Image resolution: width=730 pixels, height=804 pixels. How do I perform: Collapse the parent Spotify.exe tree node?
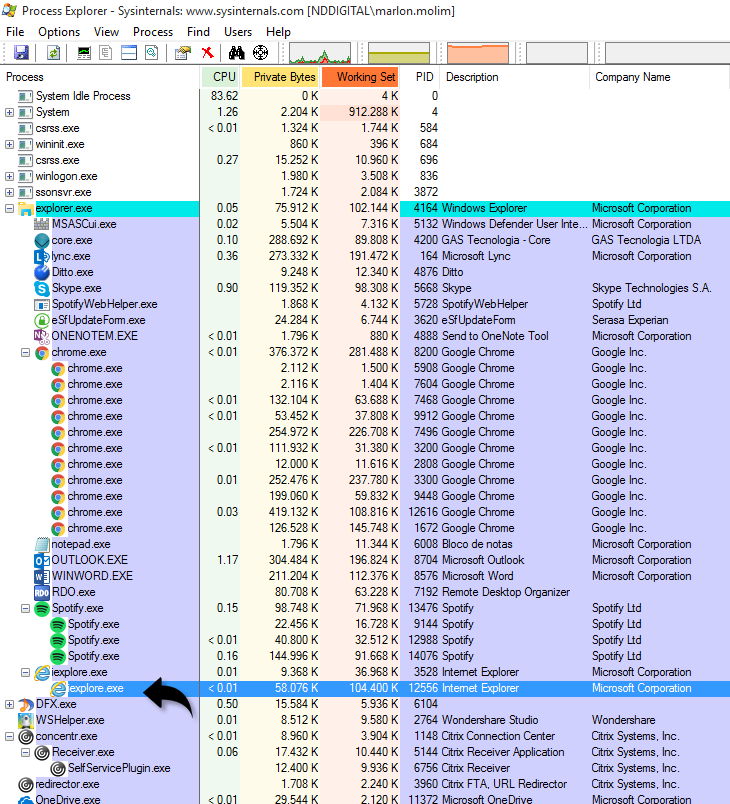25,608
